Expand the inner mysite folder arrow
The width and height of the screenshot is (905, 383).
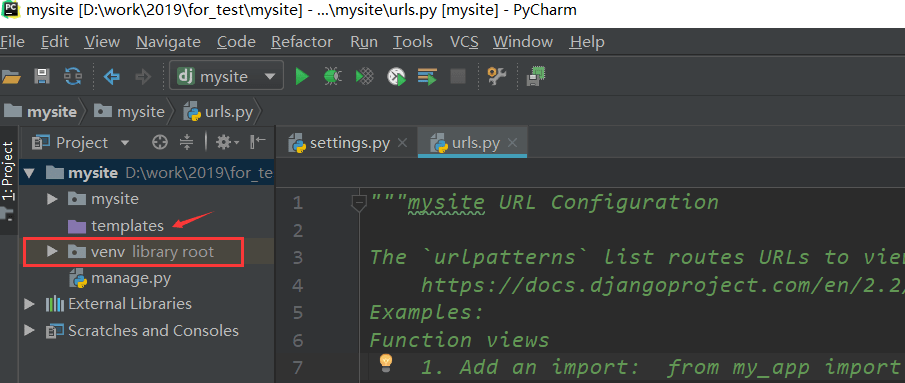pos(52,199)
